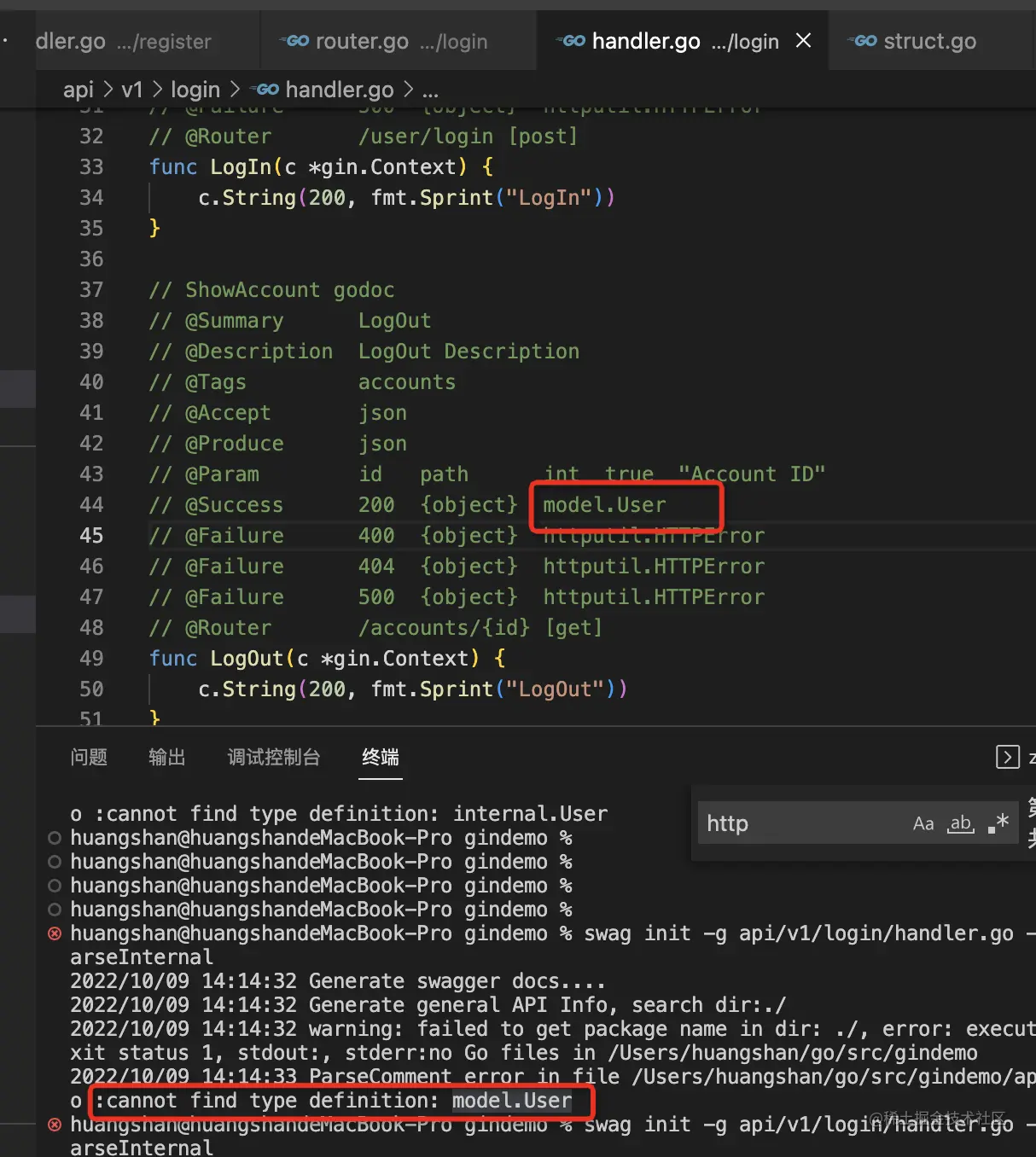
Task: Click first 'swag init -g' command in terminal
Action: [x=655, y=933]
